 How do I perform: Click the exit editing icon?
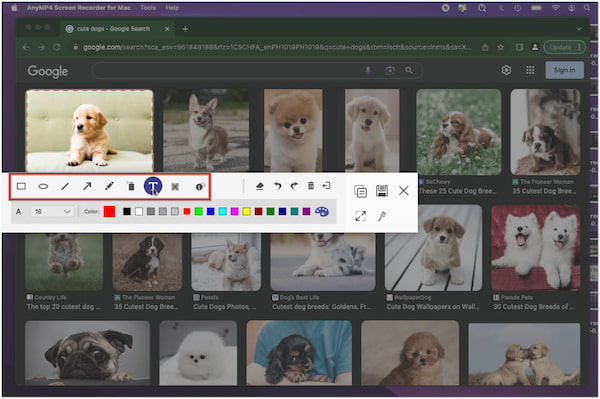(x=326, y=186)
